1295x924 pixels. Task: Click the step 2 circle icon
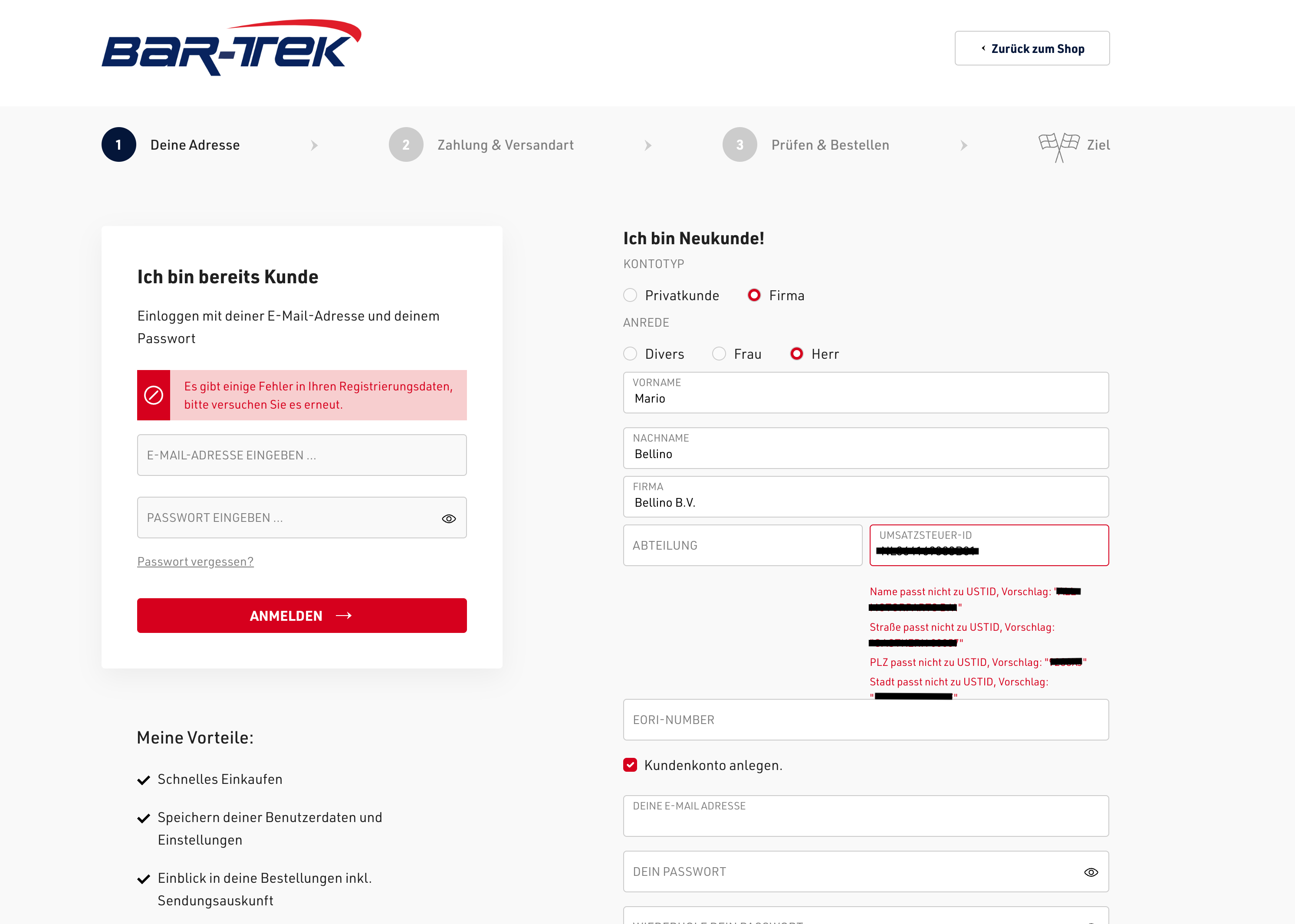tap(406, 144)
